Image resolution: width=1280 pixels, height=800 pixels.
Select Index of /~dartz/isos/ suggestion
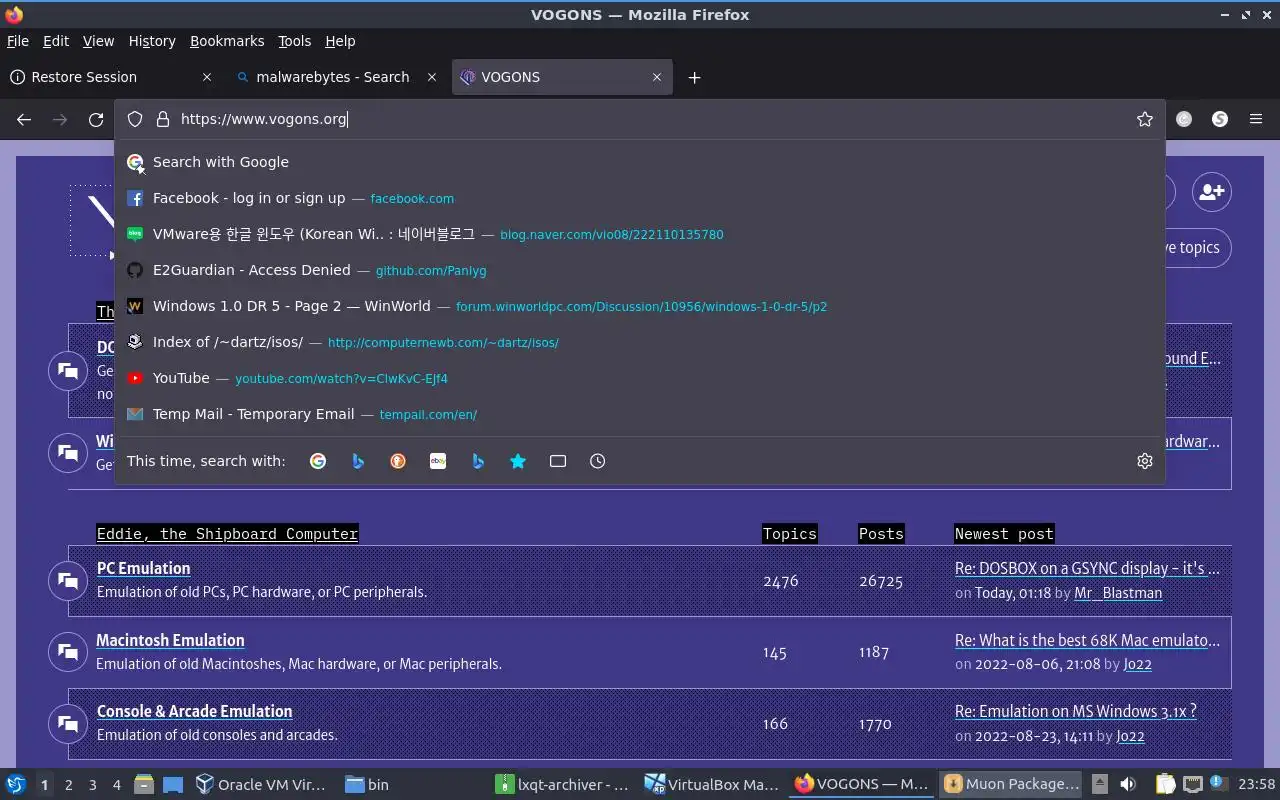pyautogui.click(x=640, y=342)
